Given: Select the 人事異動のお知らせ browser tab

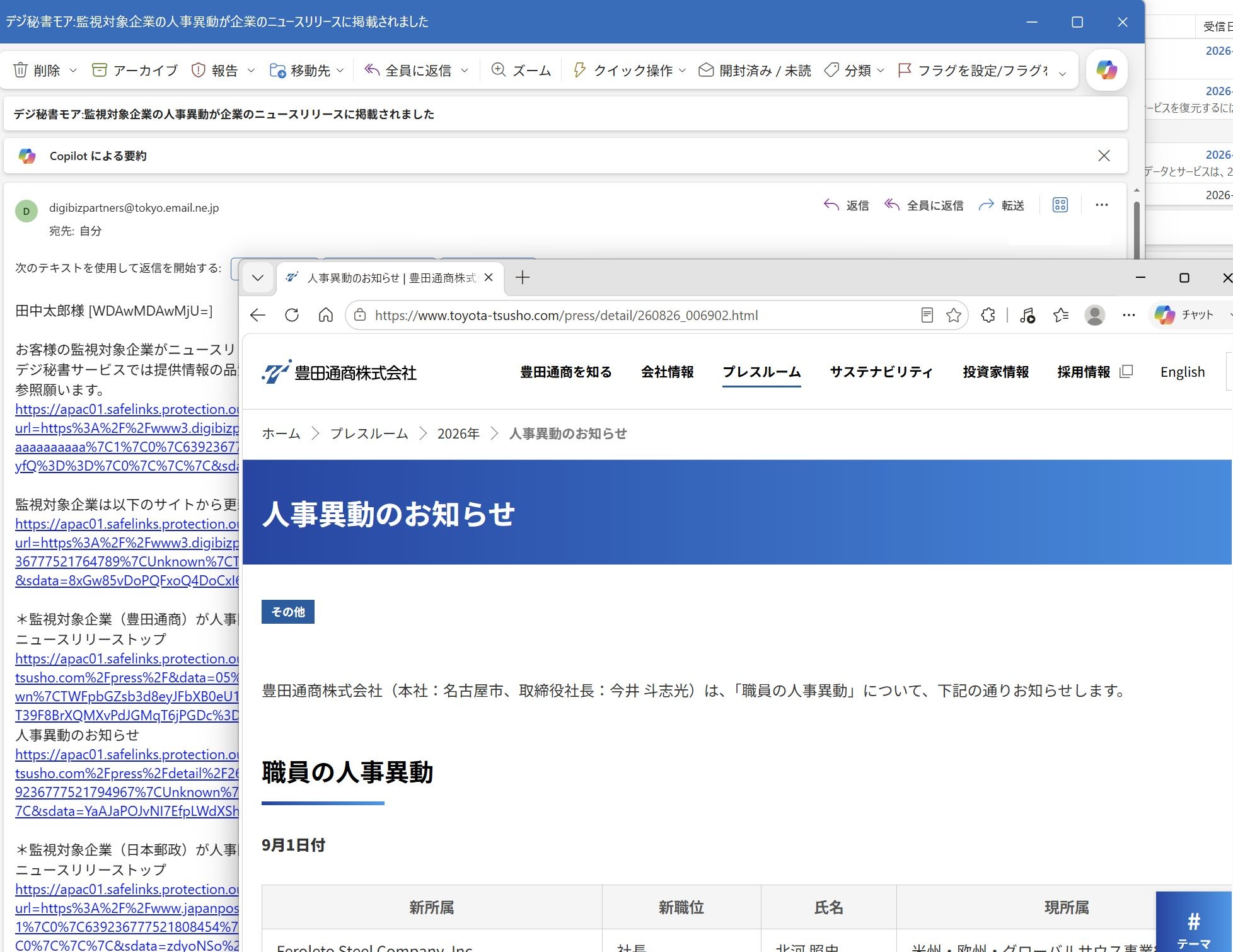Looking at the screenshot, I should [391, 278].
